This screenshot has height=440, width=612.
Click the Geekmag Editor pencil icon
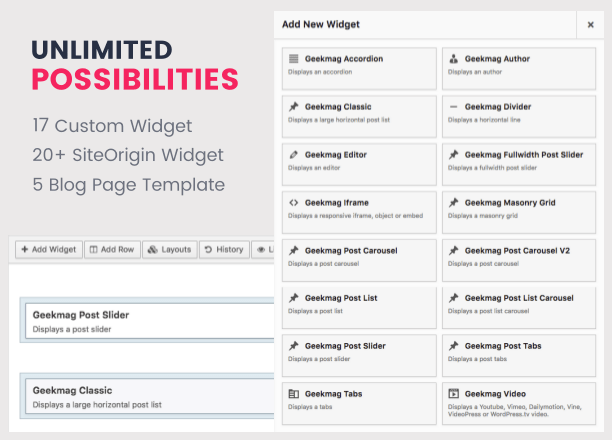coord(294,155)
